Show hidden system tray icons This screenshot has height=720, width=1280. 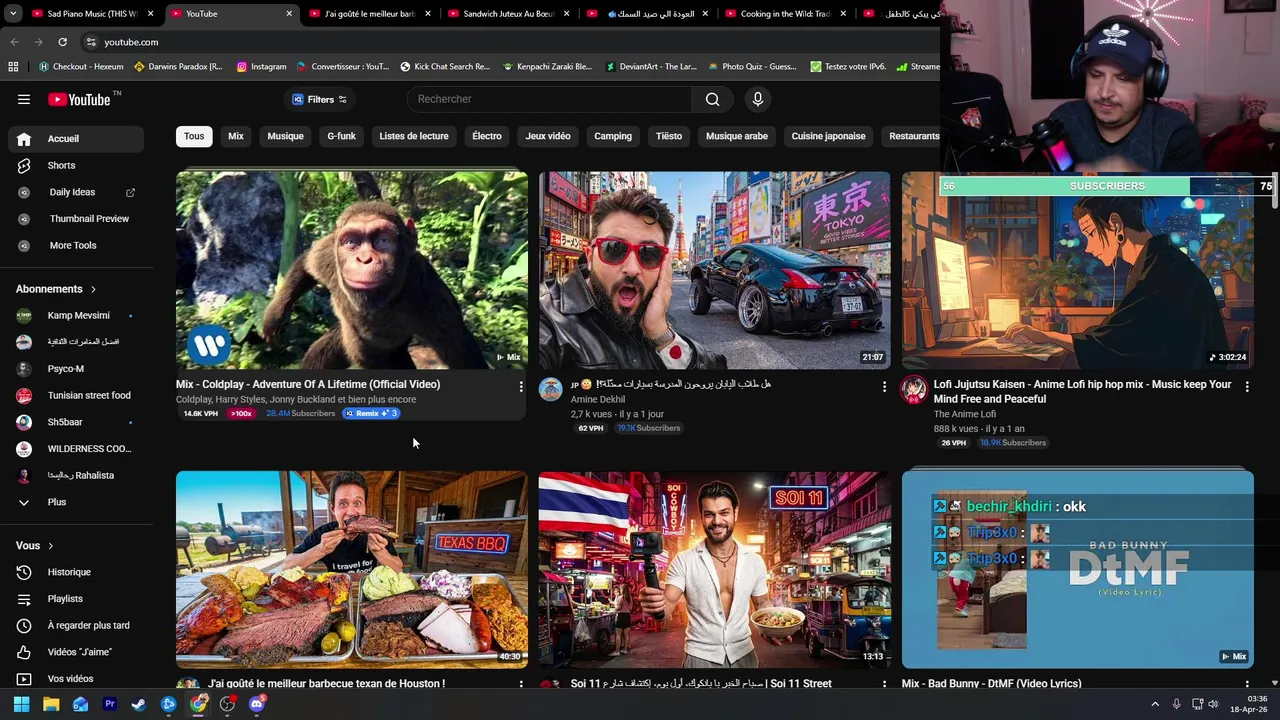[1155, 704]
